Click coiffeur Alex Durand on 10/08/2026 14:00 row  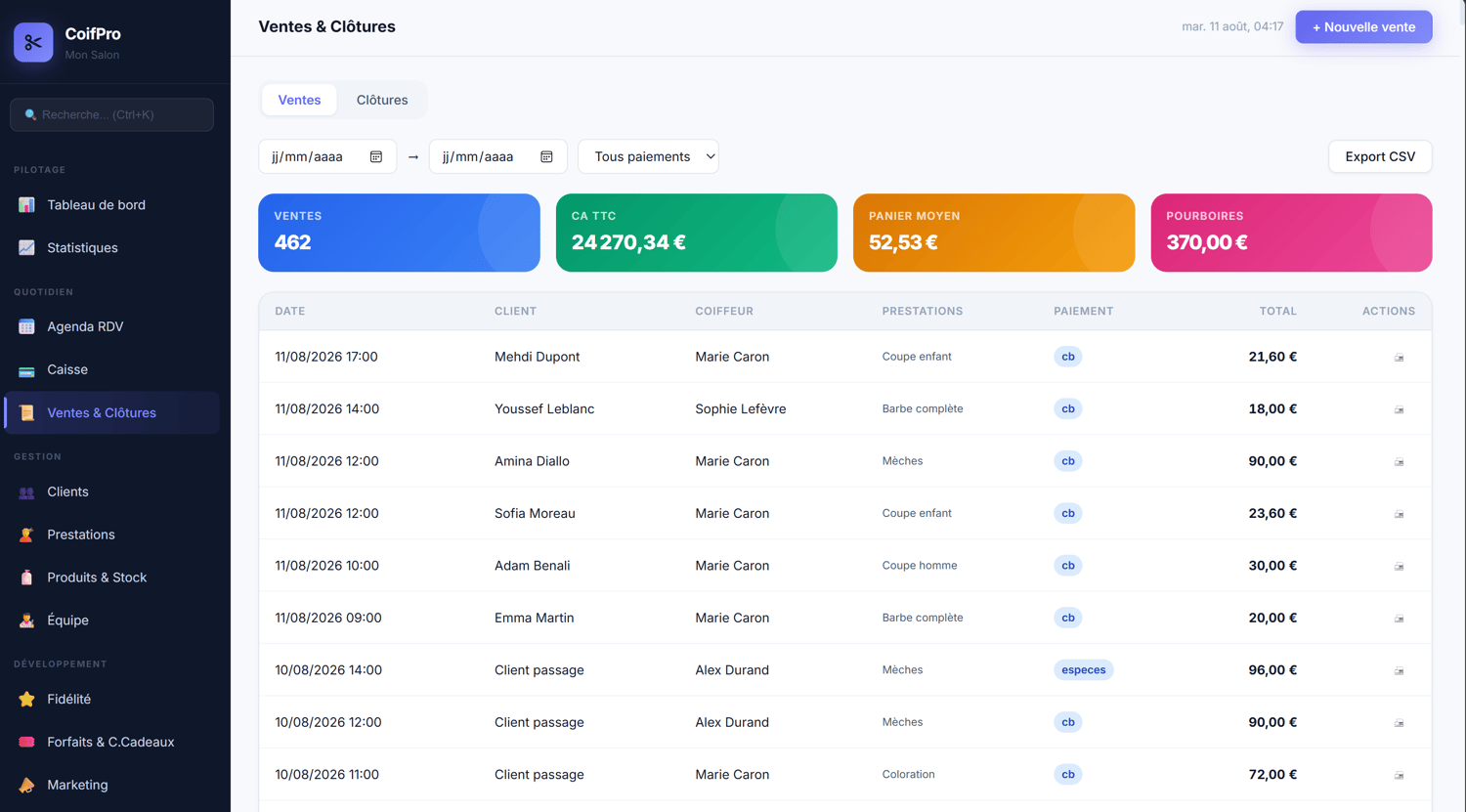[x=732, y=670]
